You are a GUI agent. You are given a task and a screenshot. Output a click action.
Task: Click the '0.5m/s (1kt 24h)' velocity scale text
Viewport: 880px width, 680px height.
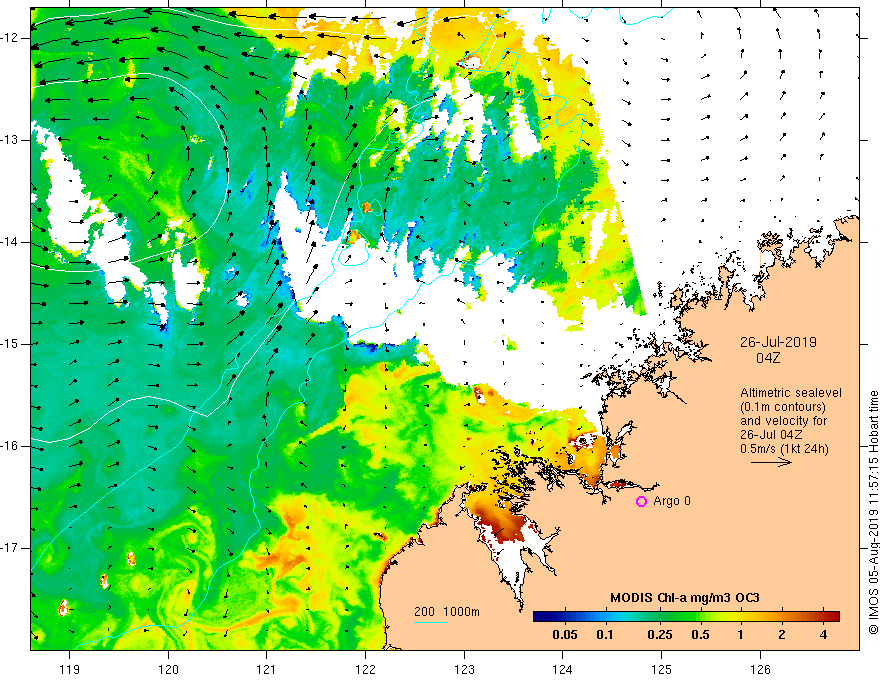pos(784,449)
